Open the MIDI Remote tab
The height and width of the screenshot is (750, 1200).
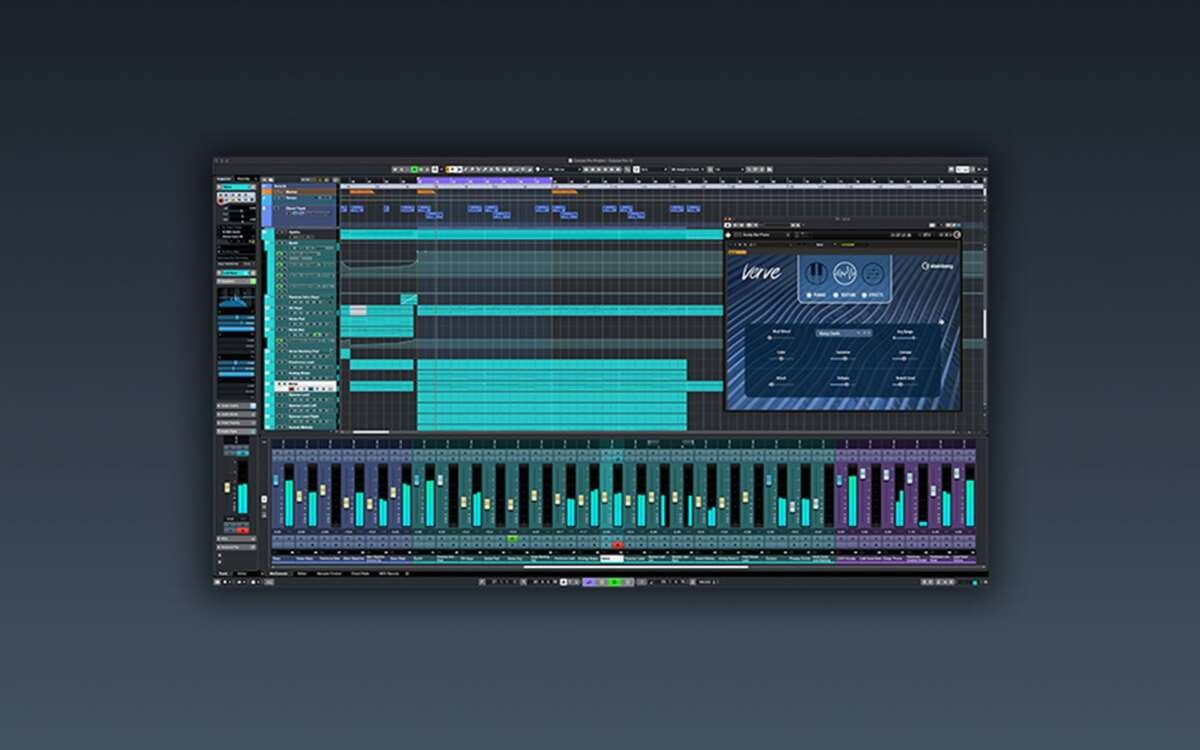click(388, 573)
